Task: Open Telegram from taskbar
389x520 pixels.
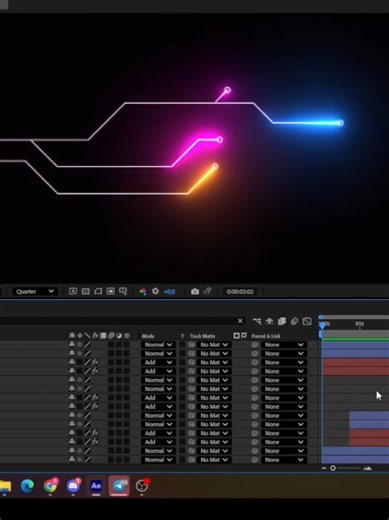Action: point(119,486)
